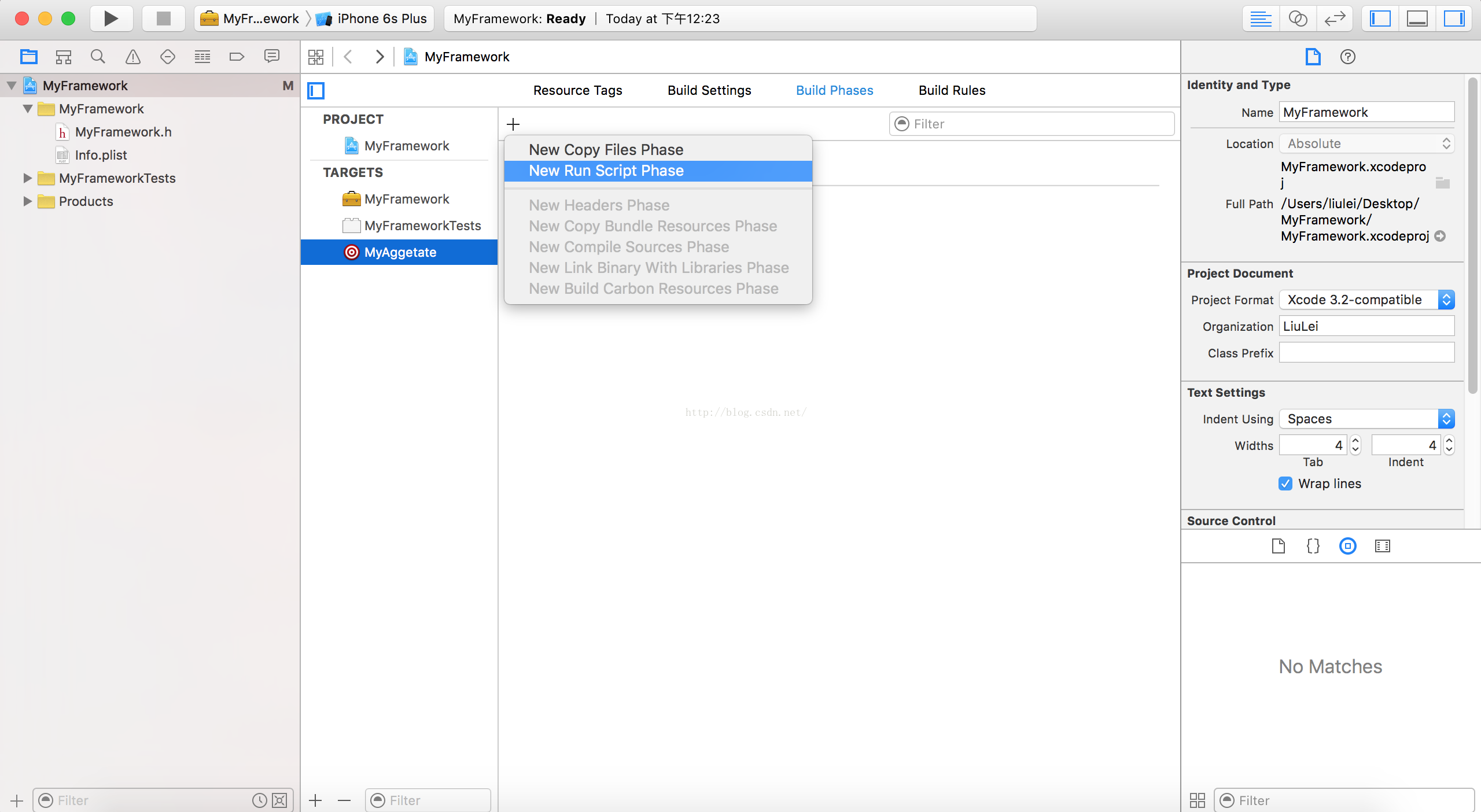Open the Project Format dropdown
This screenshot has width=1481, height=812.
[x=1366, y=300]
